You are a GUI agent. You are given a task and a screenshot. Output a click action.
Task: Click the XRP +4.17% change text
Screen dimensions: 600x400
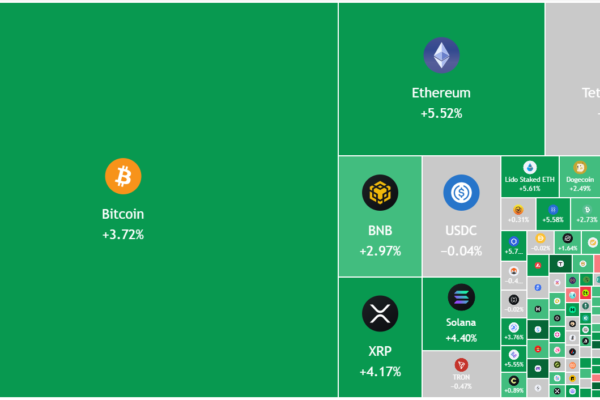coord(380,372)
